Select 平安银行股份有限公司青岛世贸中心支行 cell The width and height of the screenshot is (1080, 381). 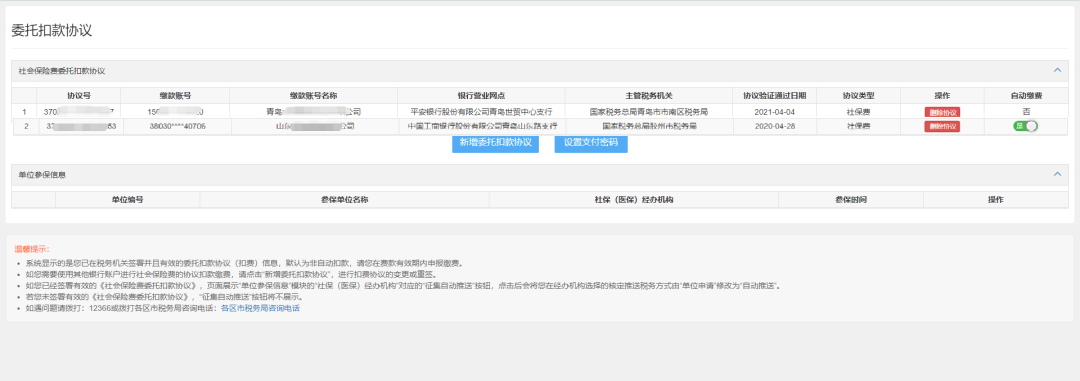481,112
